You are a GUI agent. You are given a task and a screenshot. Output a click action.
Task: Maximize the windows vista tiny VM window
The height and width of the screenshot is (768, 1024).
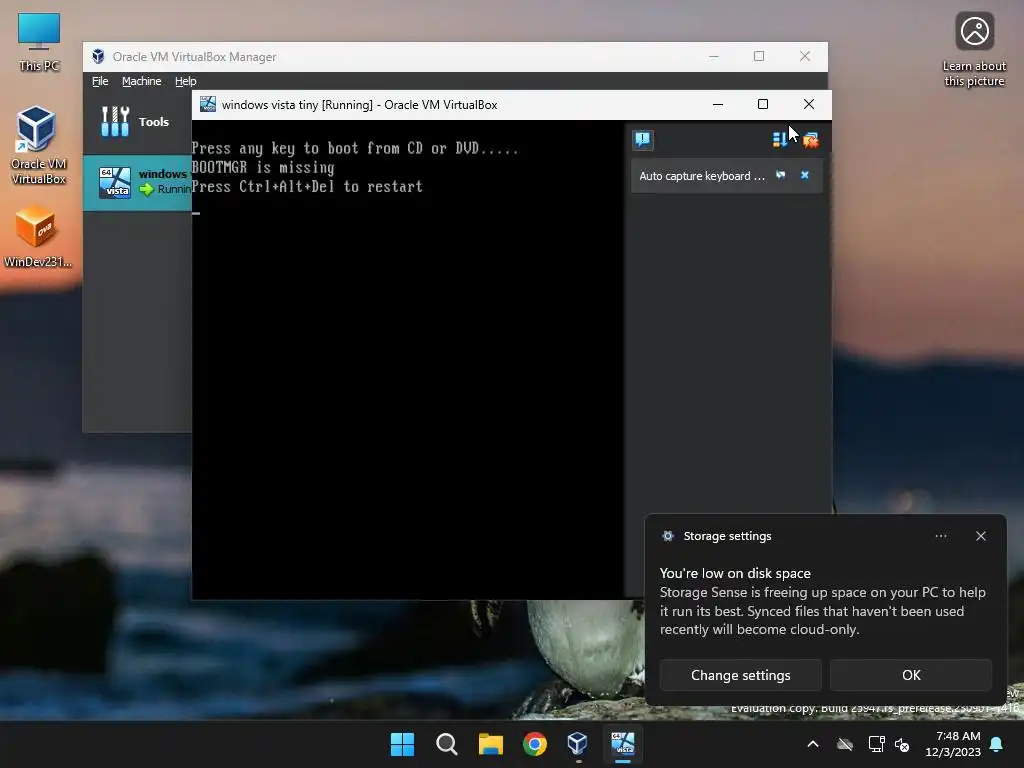click(x=763, y=104)
